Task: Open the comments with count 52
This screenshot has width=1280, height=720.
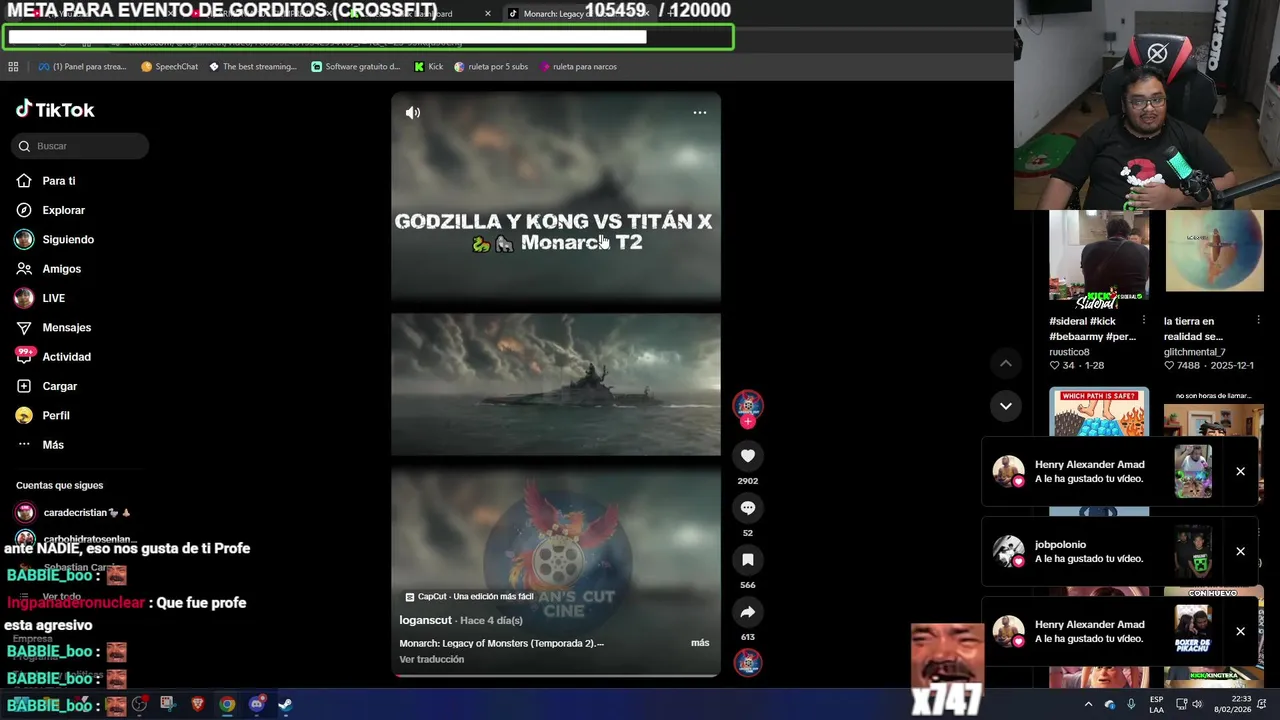Action: click(x=748, y=508)
